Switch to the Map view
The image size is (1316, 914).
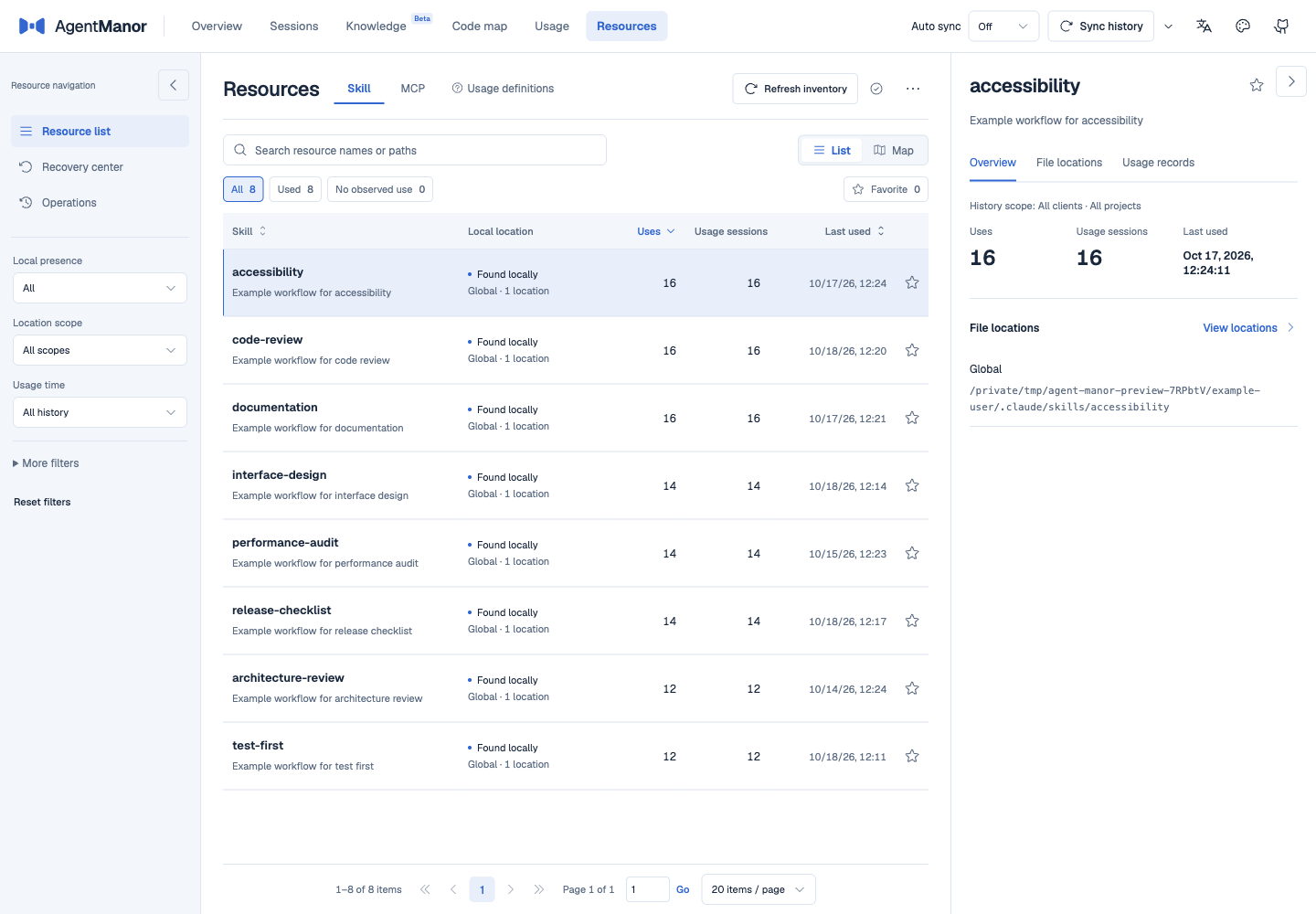894,151
